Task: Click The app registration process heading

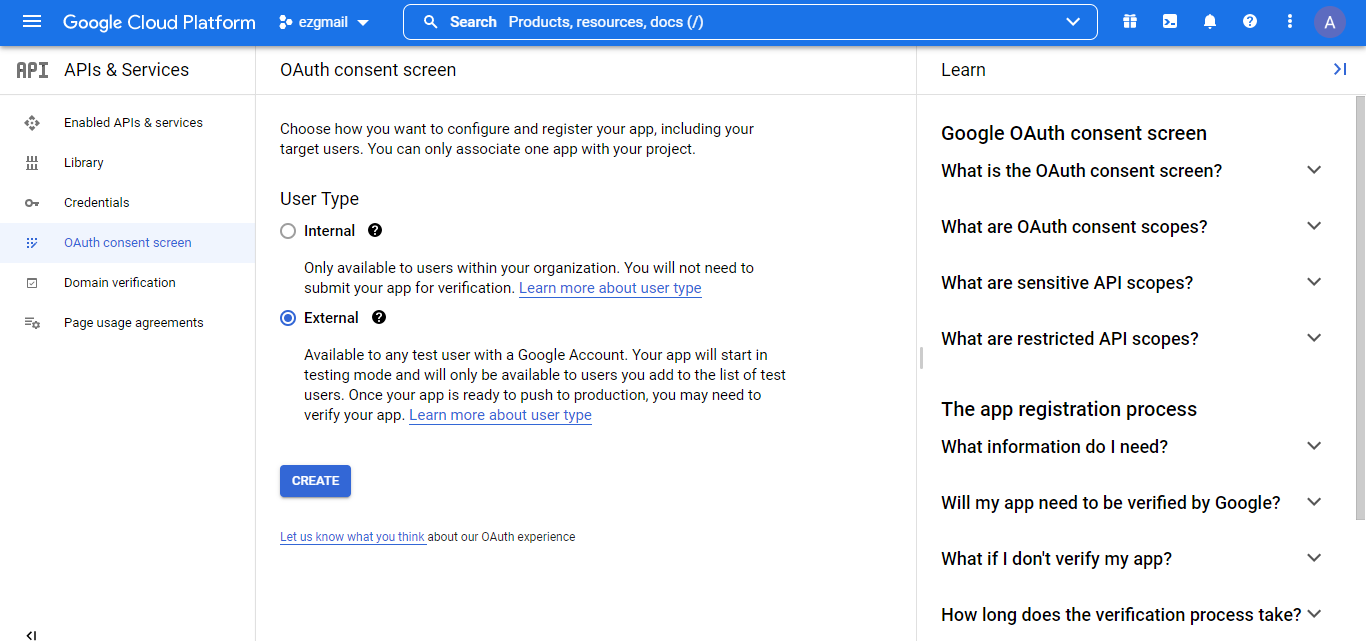Action: [x=1069, y=409]
